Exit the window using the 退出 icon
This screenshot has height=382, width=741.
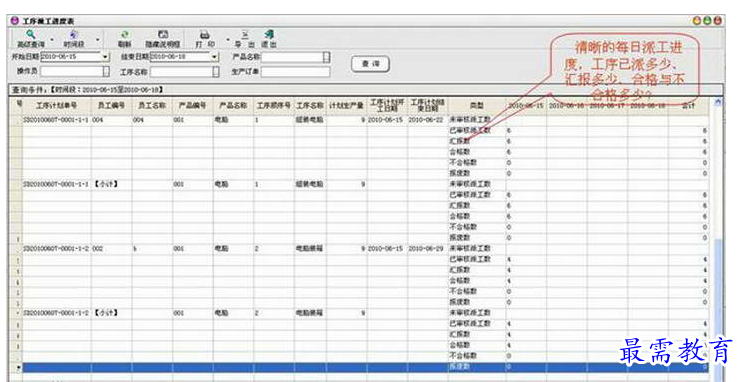pos(269,38)
